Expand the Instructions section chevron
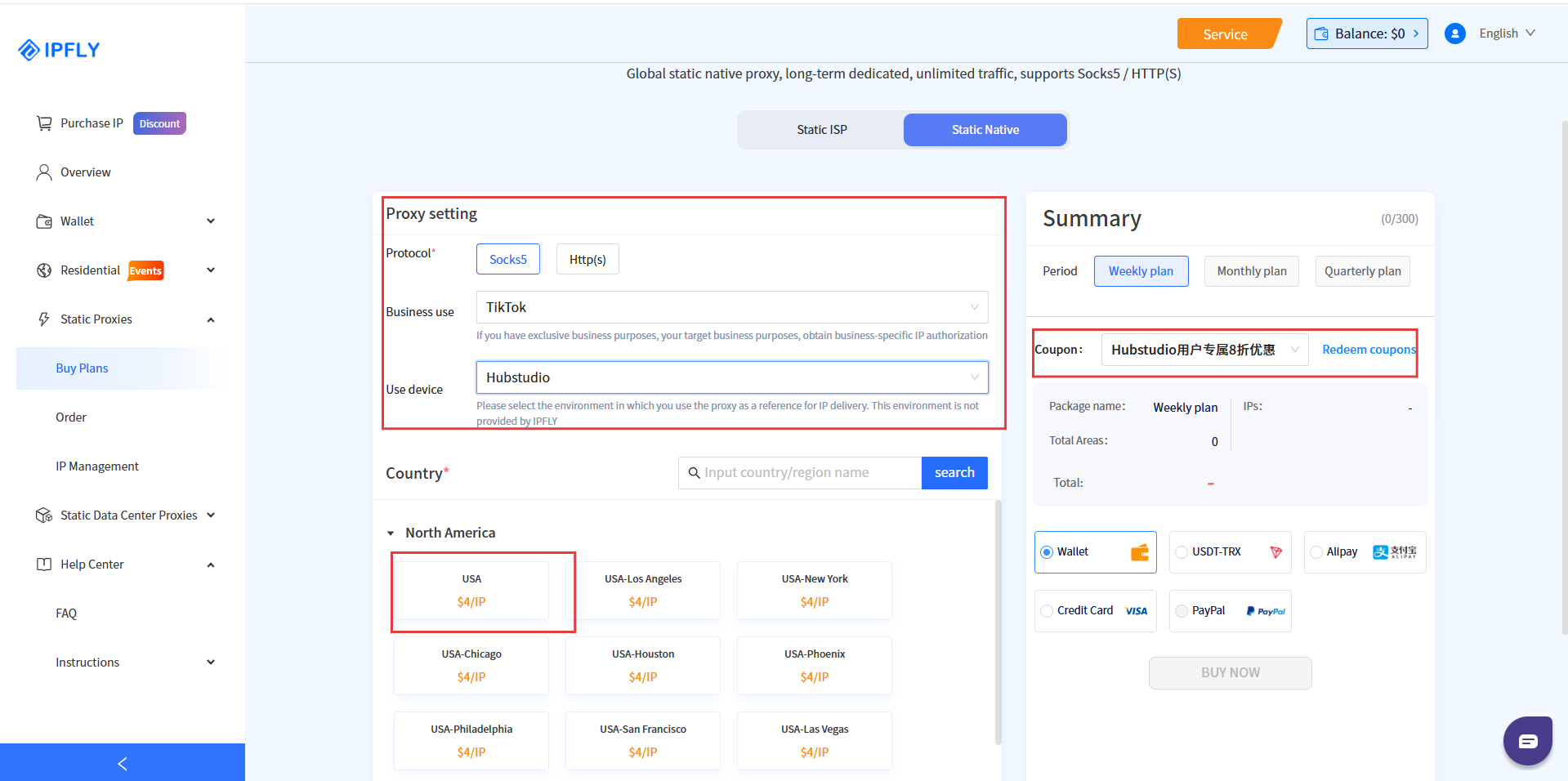This screenshot has width=1568, height=781. 211,663
